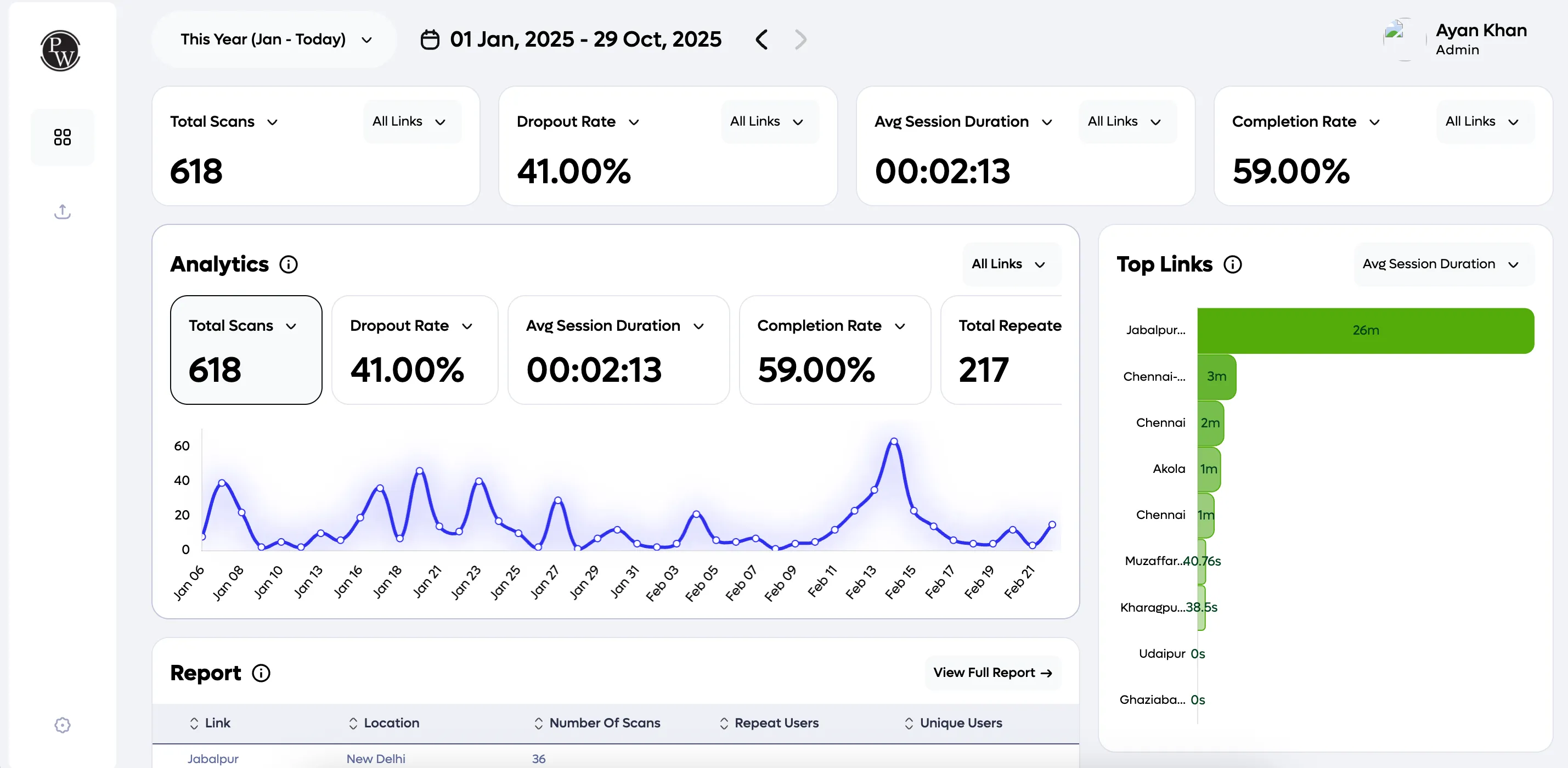Switch to the Dropout Rate metric card

414,350
